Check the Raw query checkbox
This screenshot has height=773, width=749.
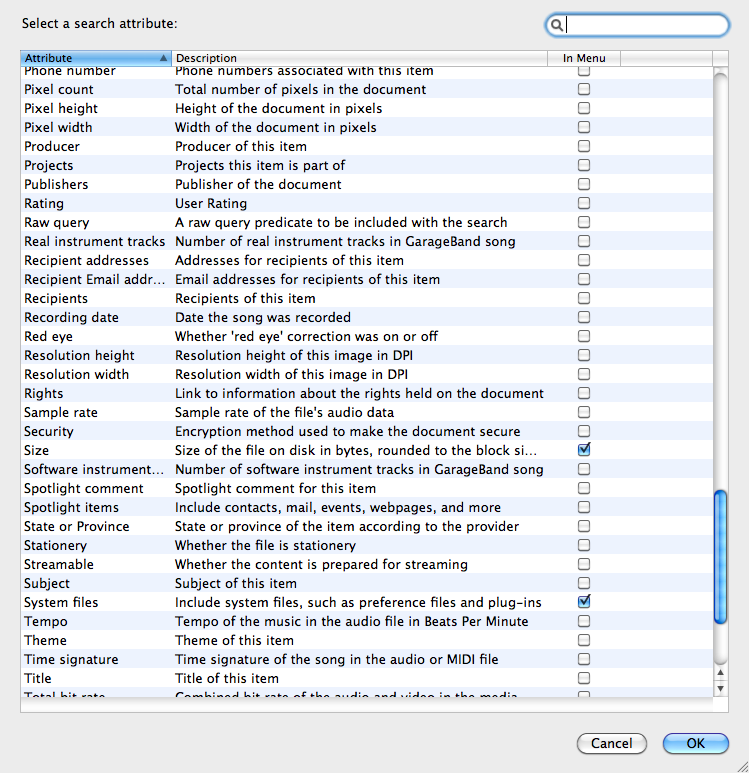tap(584, 222)
